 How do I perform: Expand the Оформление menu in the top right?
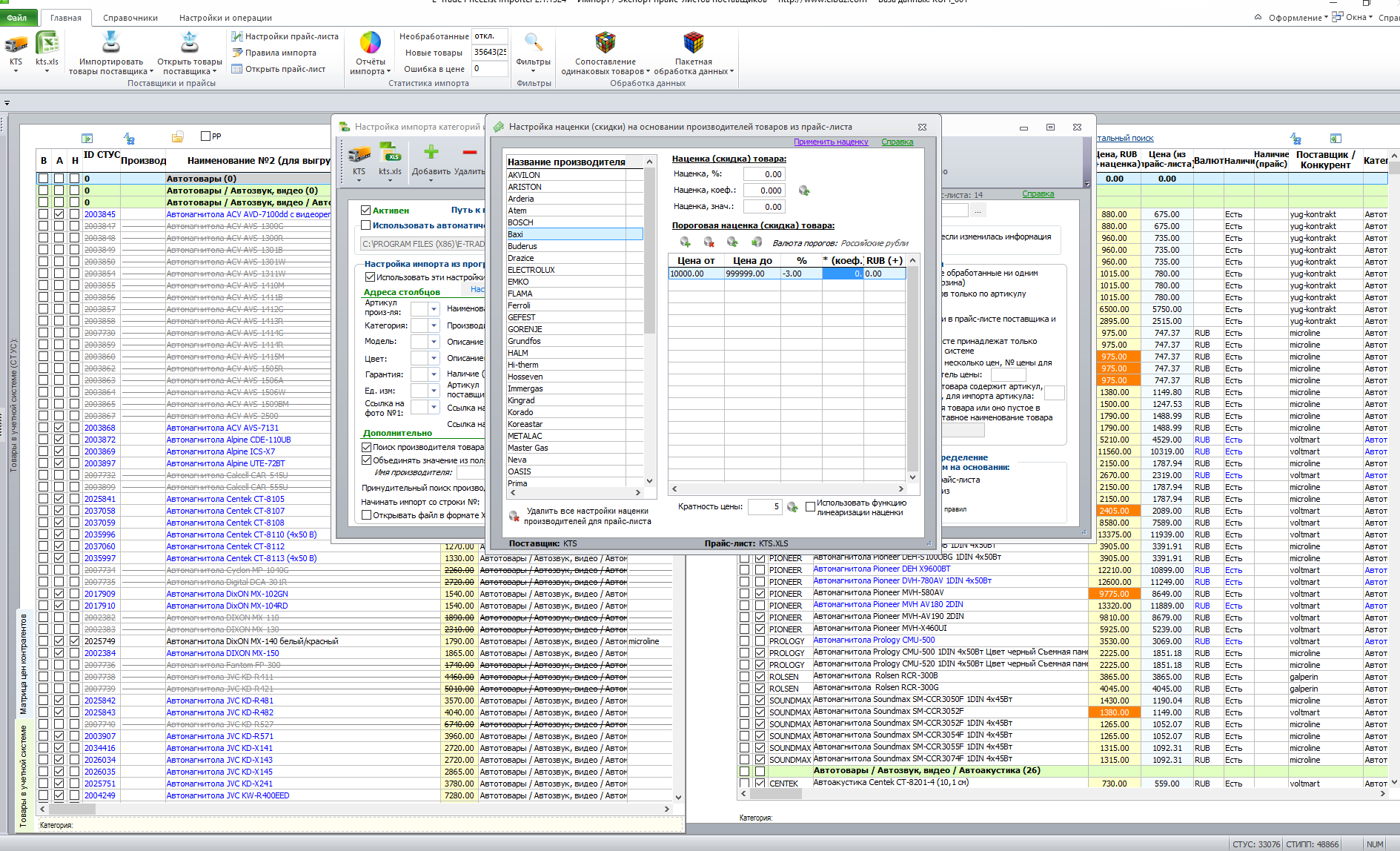[1298, 17]
